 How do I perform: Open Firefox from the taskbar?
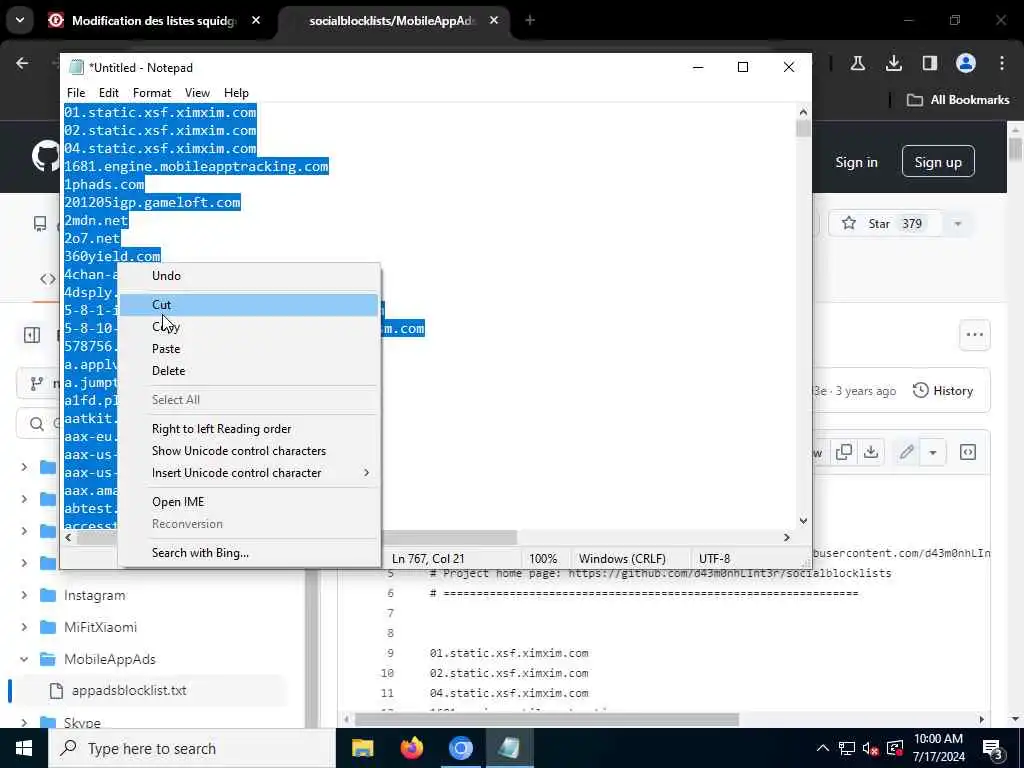pos(411,748)
